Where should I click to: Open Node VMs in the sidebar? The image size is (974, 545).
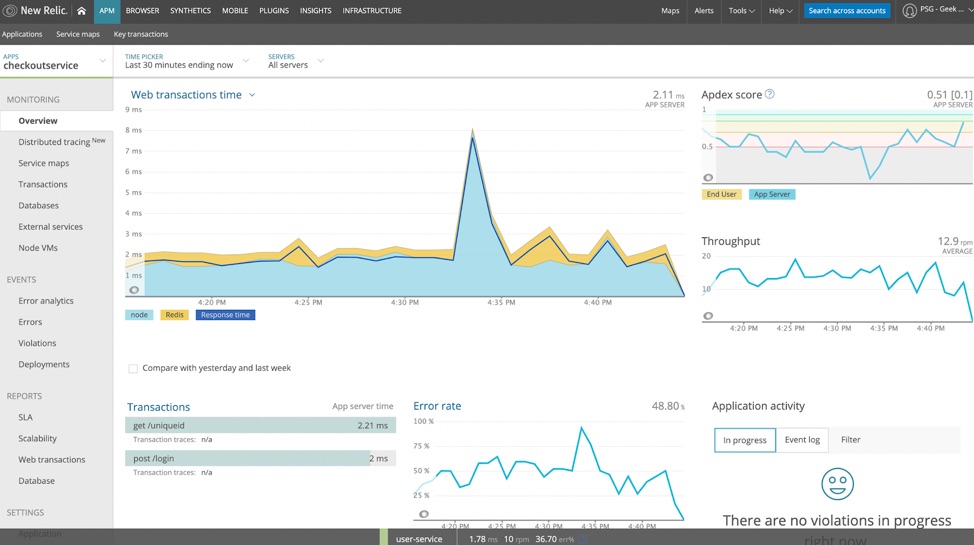coord(37,247)
